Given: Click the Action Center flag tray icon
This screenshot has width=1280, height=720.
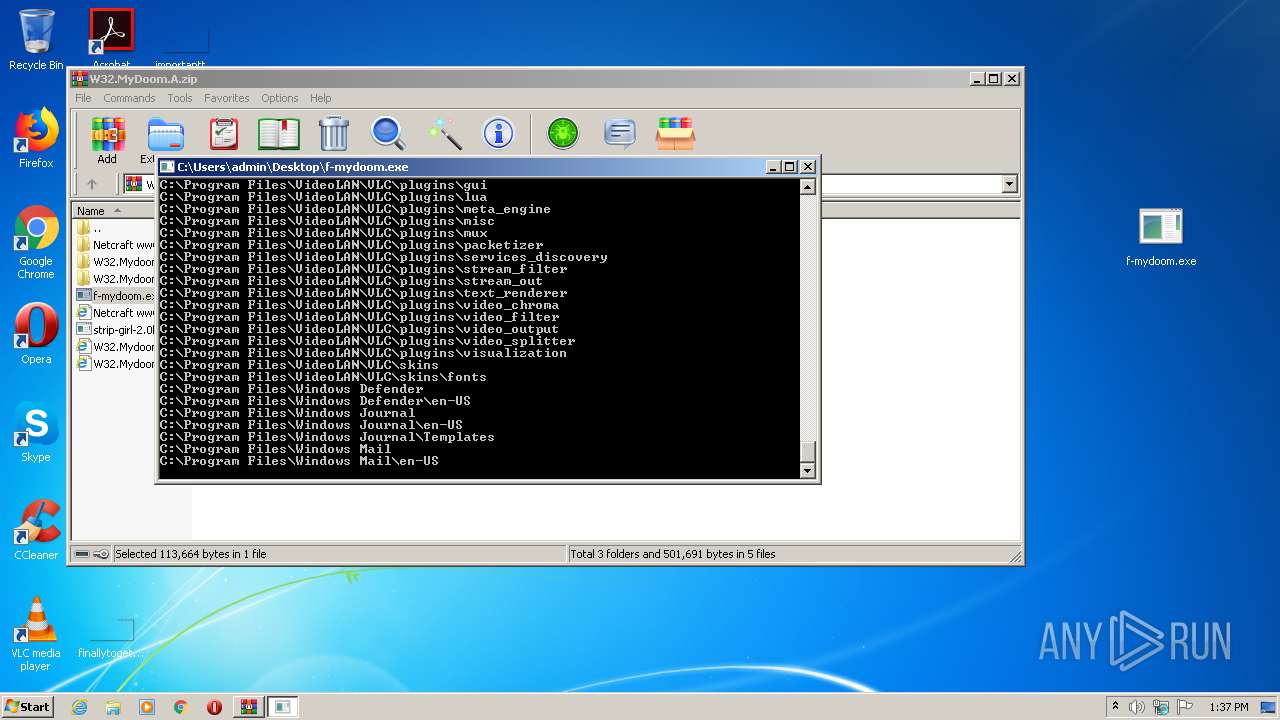Looking at the screenshot, I should point(1185,707).
